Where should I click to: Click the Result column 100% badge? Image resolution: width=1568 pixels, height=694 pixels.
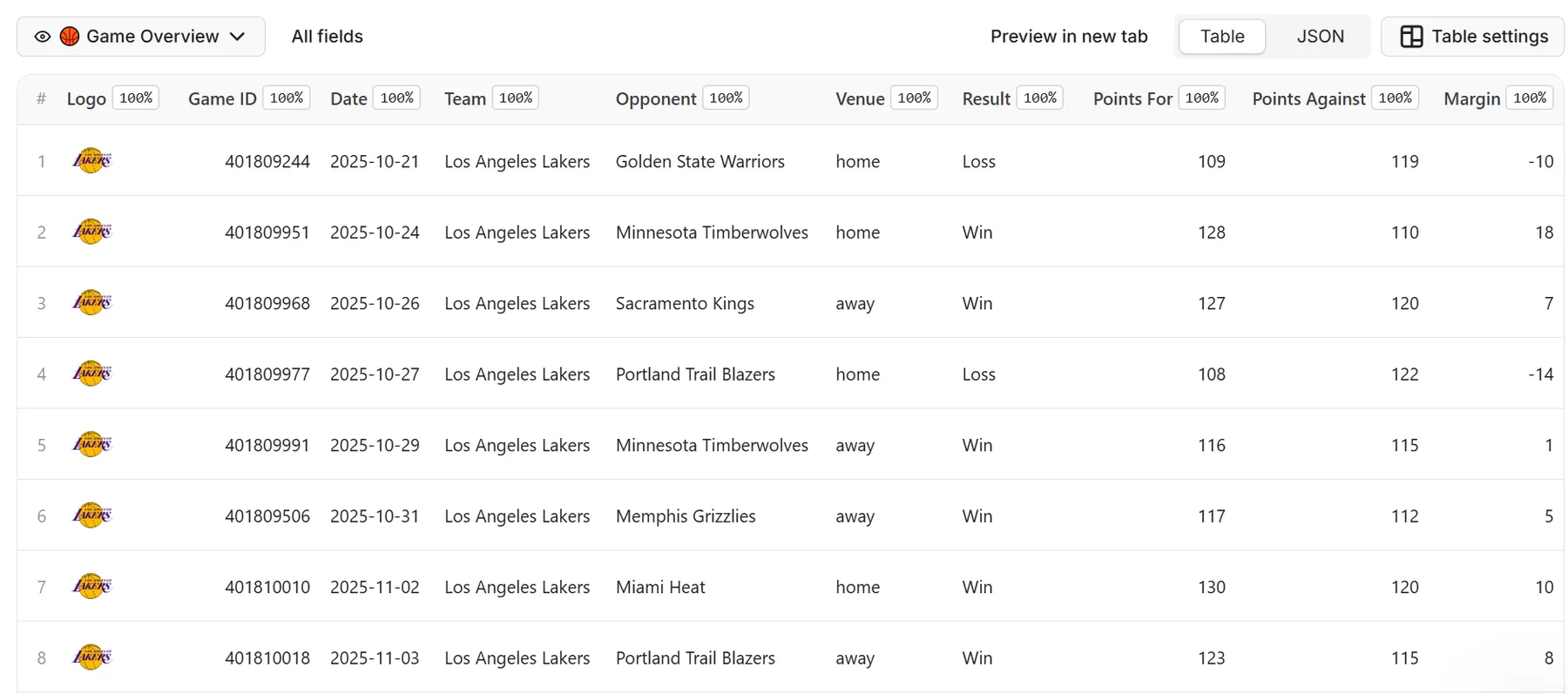point(1039,98)
